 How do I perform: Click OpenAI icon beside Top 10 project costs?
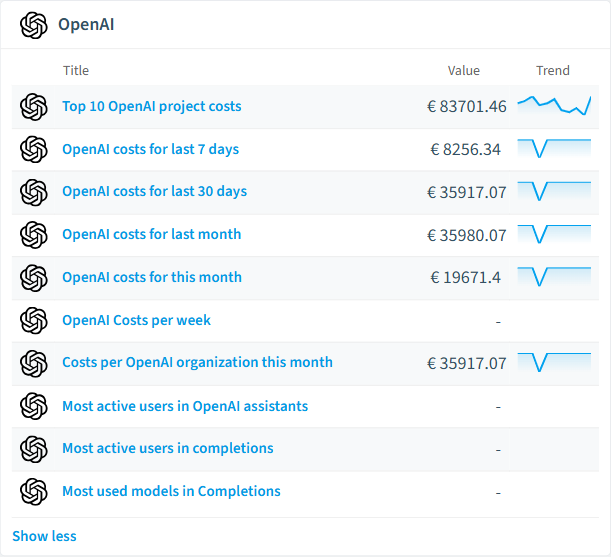click(34, 107)
